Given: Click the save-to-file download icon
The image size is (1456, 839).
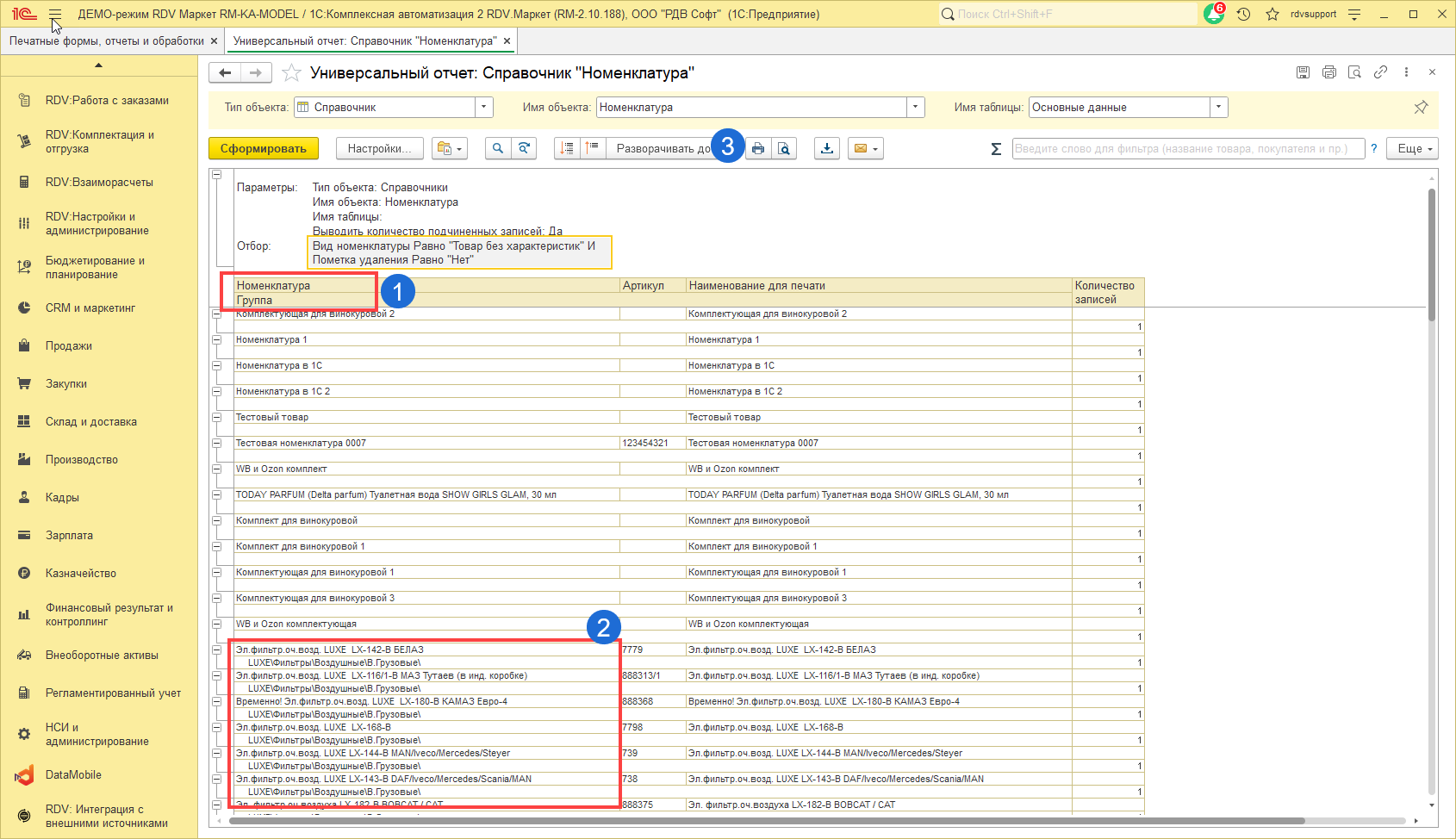Looking at the screenshot, I should pyautogui.click(x=827, y=148).
